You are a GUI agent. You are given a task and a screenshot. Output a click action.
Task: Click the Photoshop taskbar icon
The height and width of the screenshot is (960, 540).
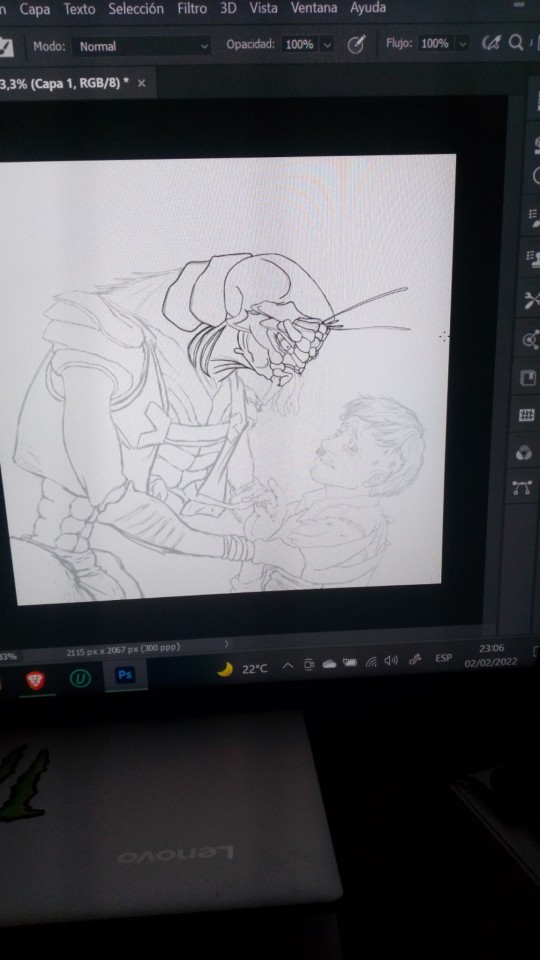[125, 675]
